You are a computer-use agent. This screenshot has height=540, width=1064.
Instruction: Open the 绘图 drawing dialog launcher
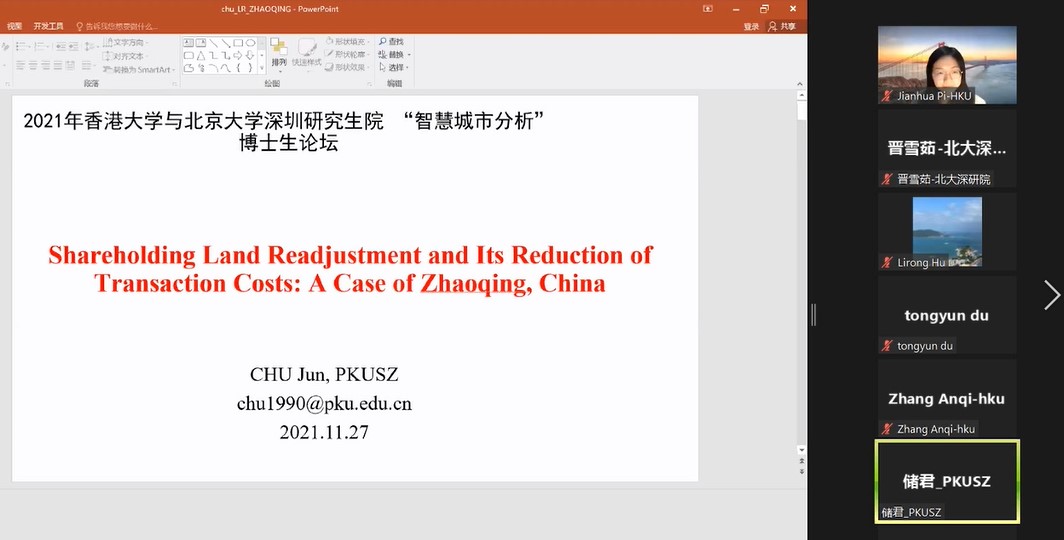coord(370,84)
